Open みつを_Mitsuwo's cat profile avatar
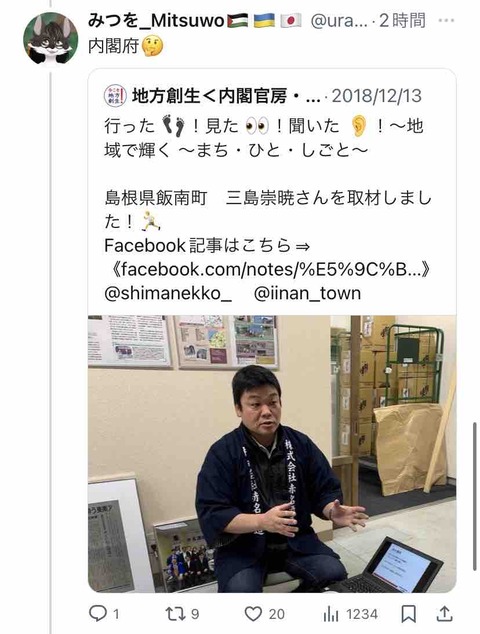The image size is (480, 634). (51, 38)
